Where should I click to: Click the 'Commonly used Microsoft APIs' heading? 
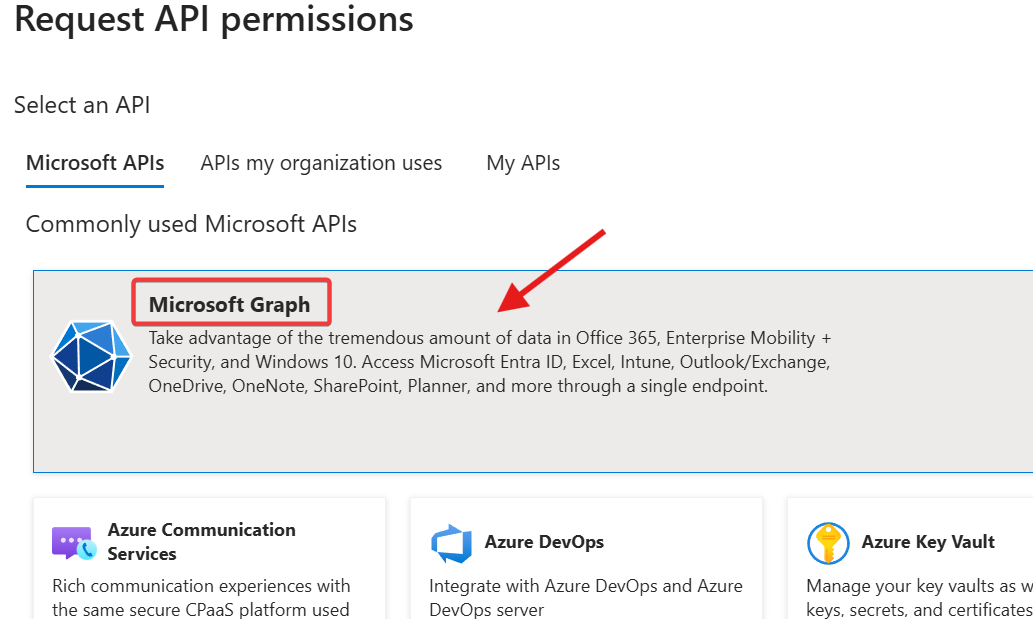pos(191,224)
